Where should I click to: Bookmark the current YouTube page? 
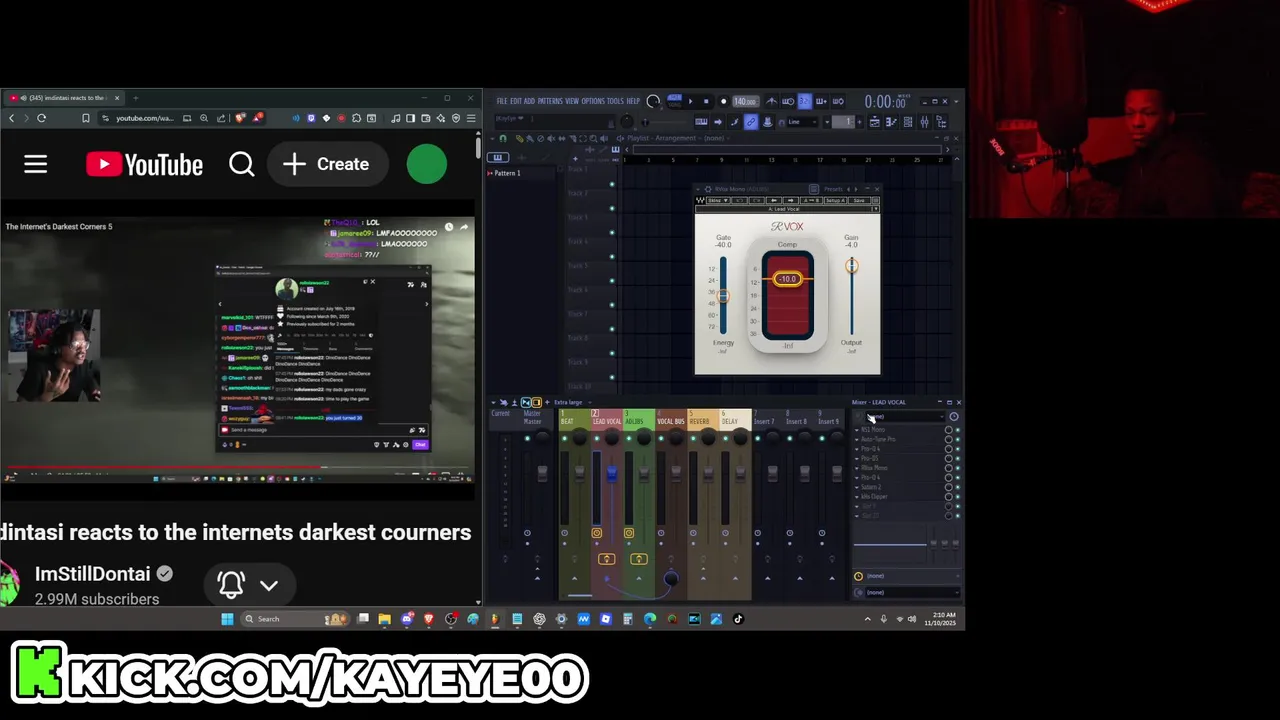[x=85, y=118]
